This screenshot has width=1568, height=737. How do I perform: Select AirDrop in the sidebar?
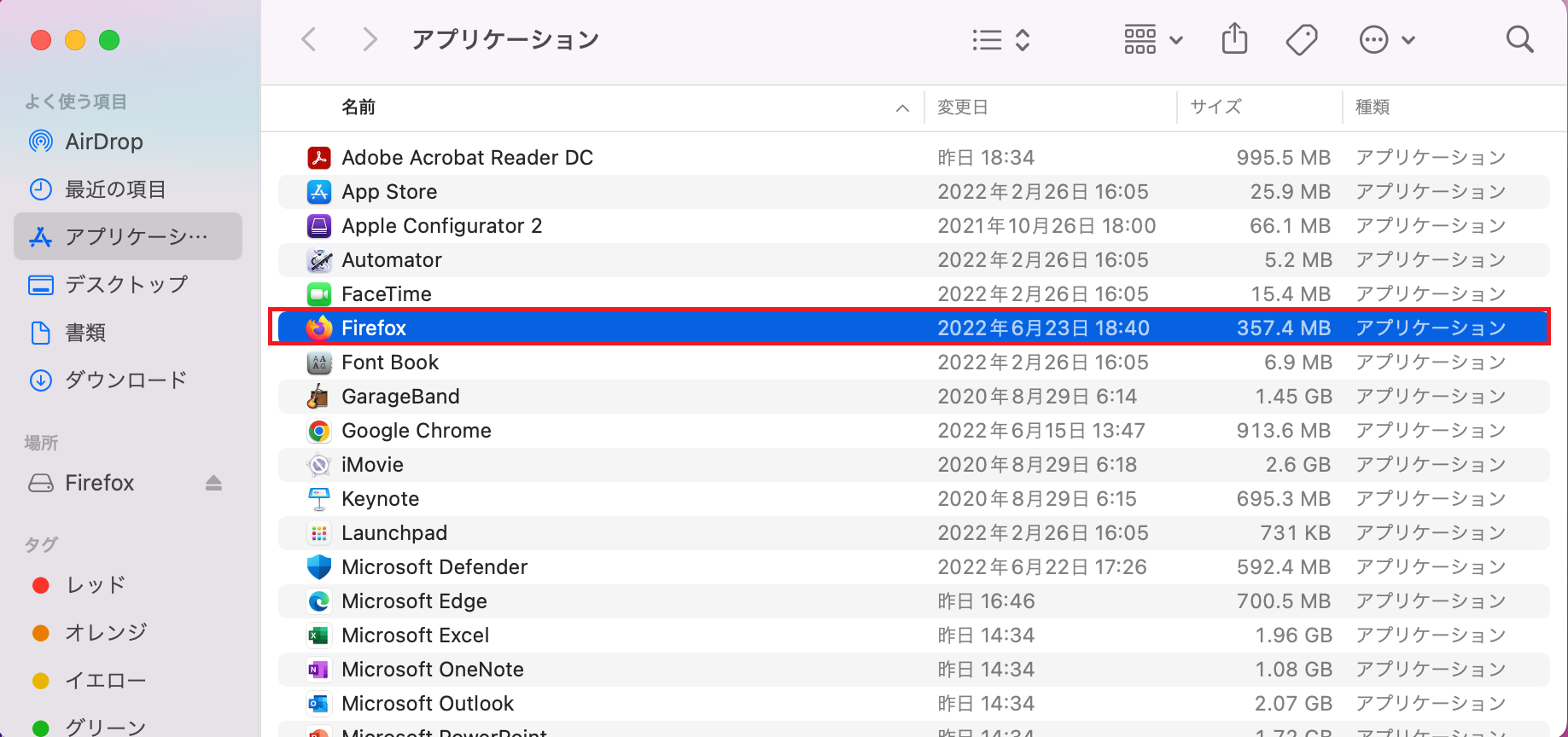[128, 142]
